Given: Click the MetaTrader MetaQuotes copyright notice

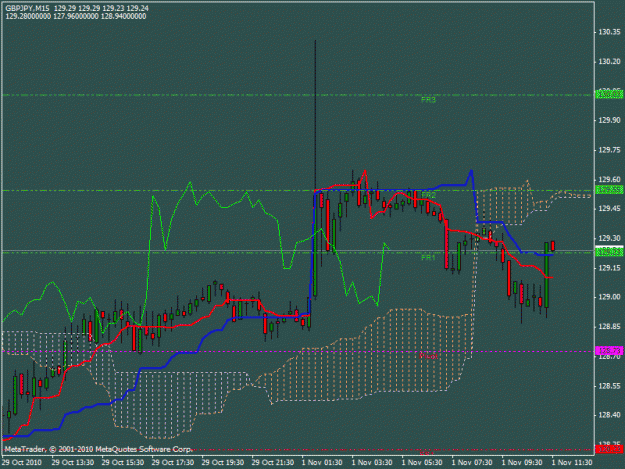Looking at the screenshot, I should pyautogui.click(x=99, y=449).
